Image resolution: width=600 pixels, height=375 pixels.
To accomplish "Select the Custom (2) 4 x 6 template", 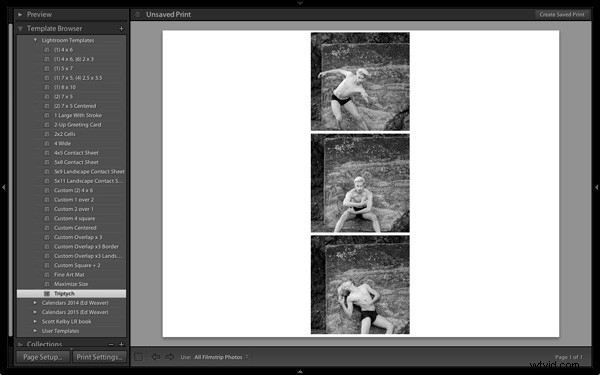I will pos(71,191).
